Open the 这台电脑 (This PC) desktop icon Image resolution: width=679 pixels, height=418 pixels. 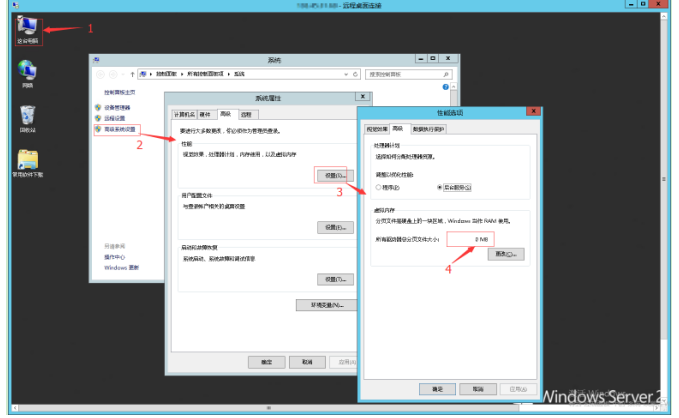(27, 28)
